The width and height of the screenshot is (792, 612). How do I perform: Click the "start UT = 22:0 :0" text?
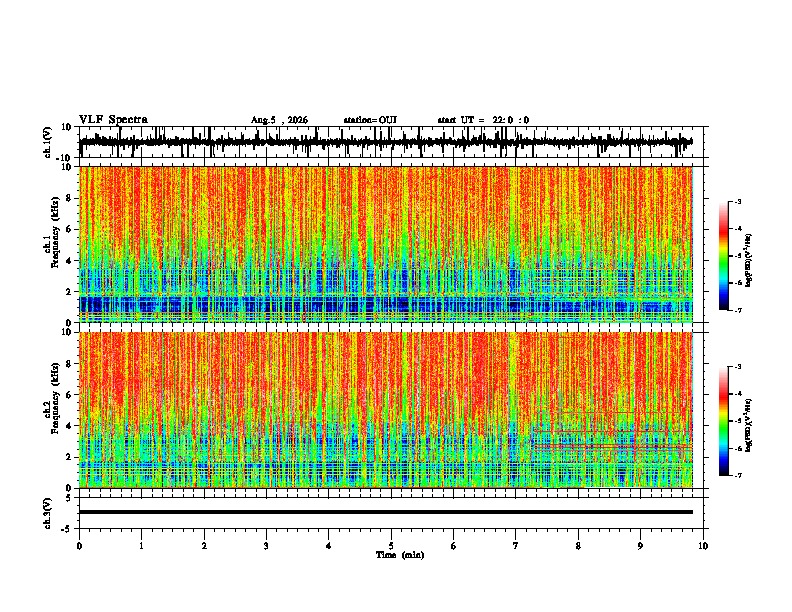tap(483, 120)
